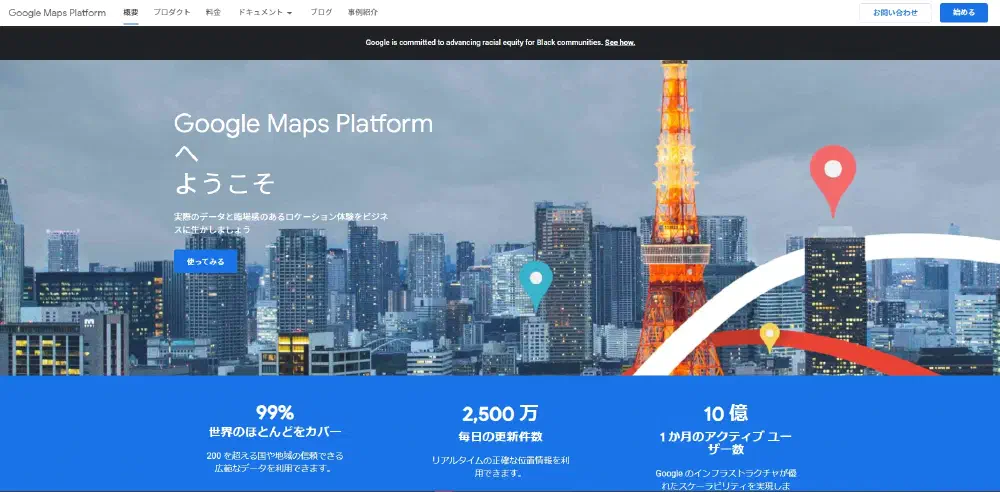This screenshot has width=1000, height=492.
Task: Click the large red map pin
Action: [x=832, y=181]
